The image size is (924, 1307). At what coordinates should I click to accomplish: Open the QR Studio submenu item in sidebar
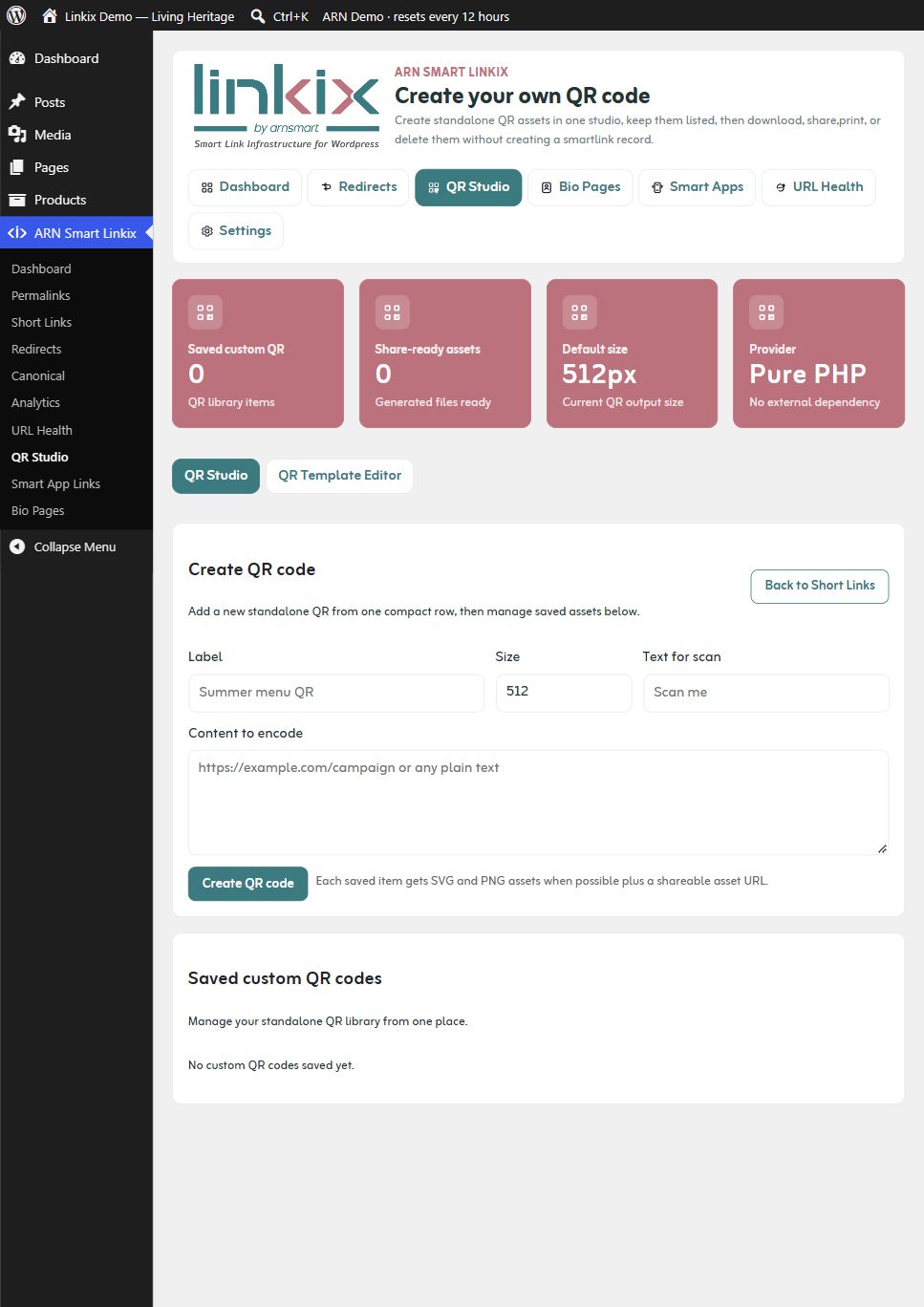coord(40,457)
